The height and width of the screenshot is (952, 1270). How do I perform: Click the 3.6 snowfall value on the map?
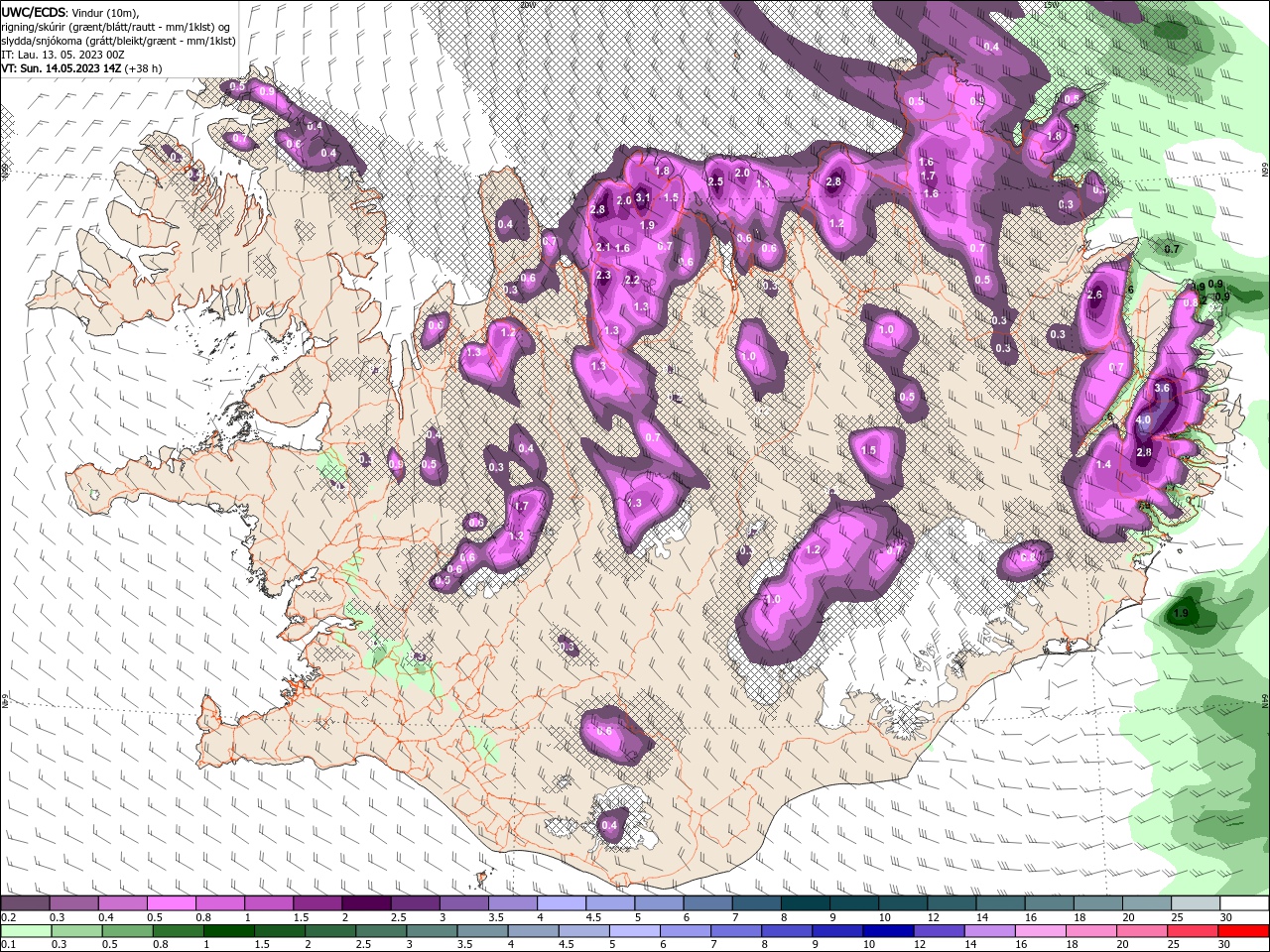(1163, 388)
